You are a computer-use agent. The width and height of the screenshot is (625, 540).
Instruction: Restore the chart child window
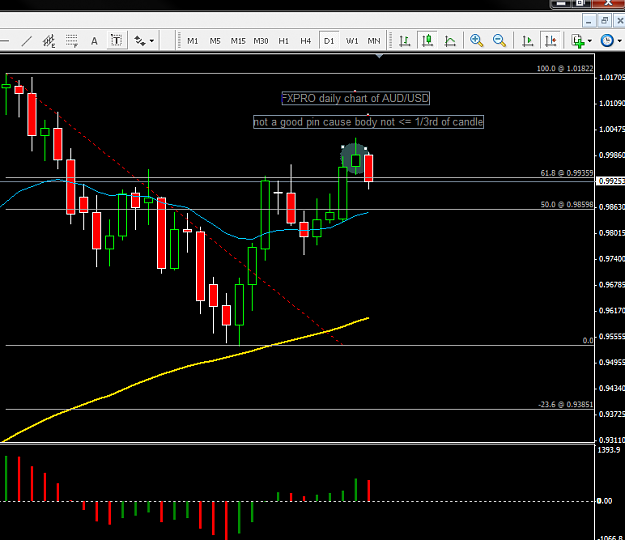[605, 20]
